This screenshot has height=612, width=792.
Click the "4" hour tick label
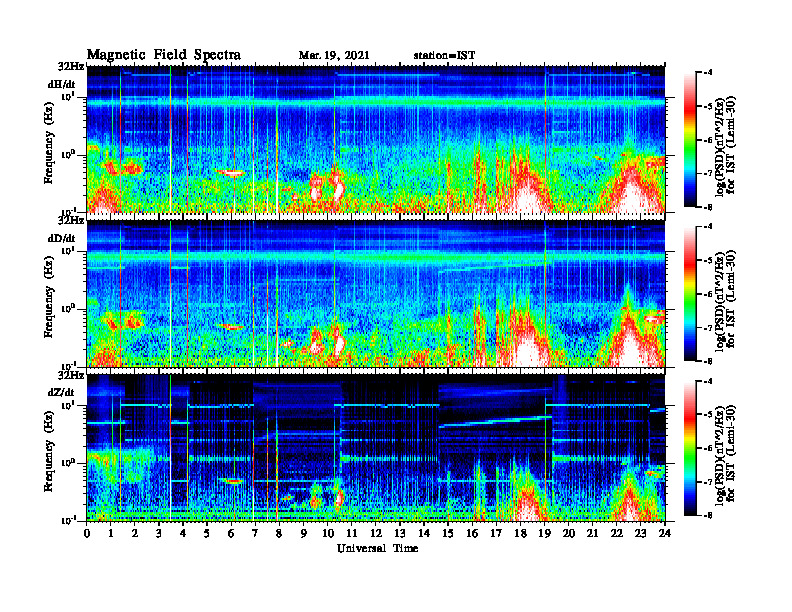[x=183, y=533]
